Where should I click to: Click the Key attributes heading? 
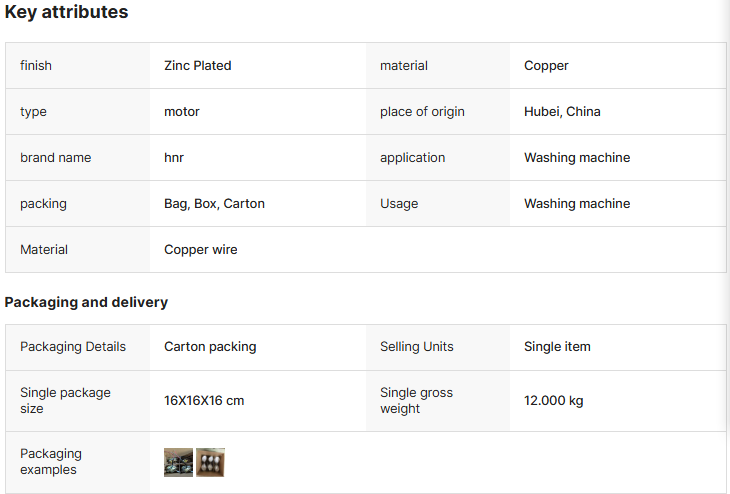click(67, 13)
